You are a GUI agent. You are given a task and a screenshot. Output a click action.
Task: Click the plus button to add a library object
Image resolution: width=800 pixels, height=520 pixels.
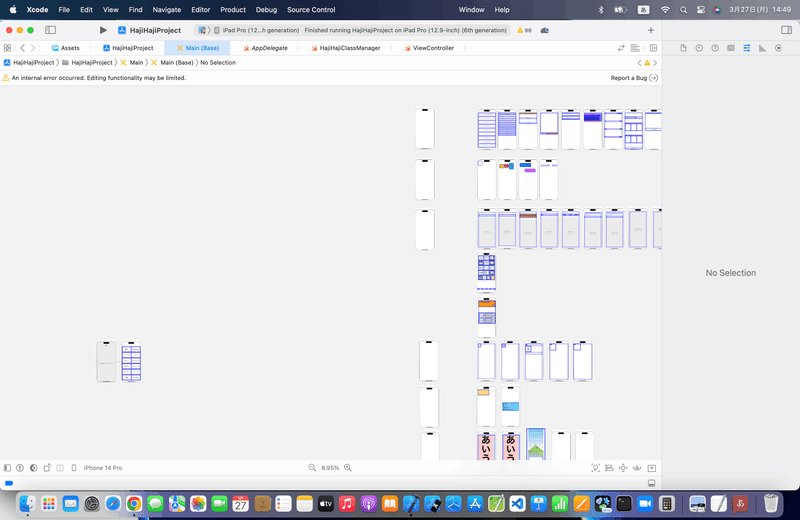click(651, 30)
